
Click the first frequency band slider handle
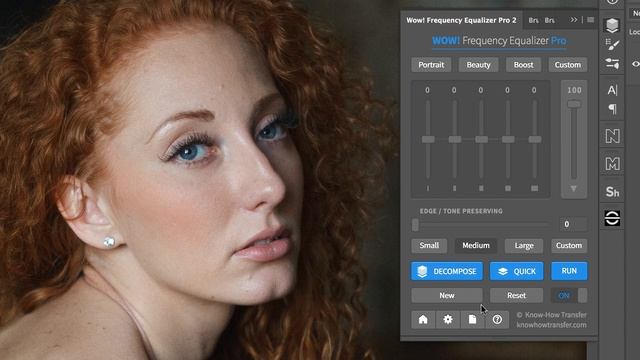tap(428, 140)
